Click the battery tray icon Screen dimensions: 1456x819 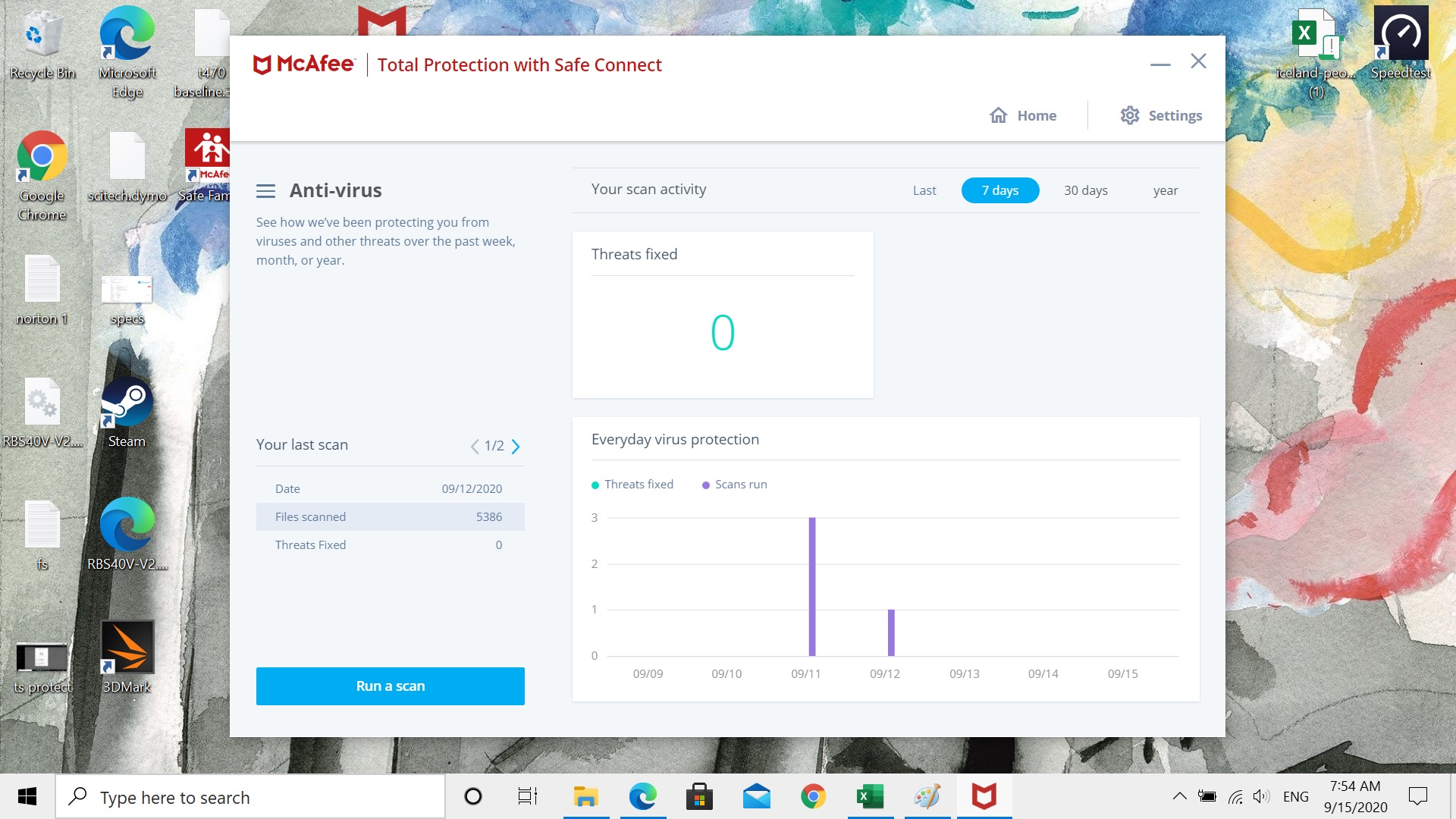pos(1207,796)
